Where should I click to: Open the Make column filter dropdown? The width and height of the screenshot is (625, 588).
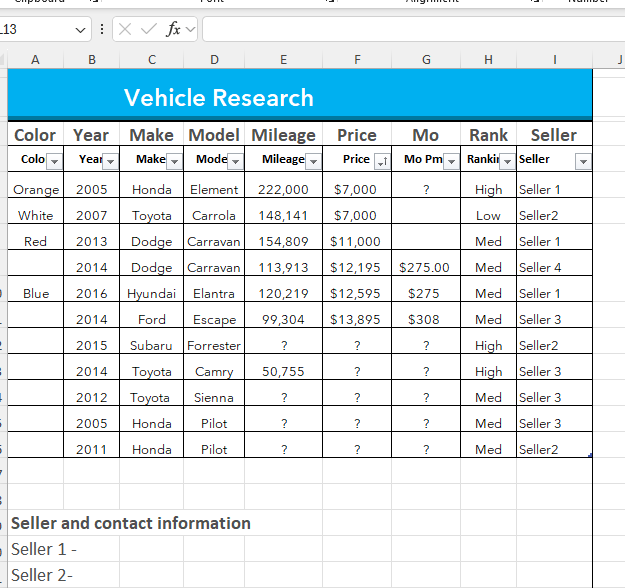pos(175,161)
